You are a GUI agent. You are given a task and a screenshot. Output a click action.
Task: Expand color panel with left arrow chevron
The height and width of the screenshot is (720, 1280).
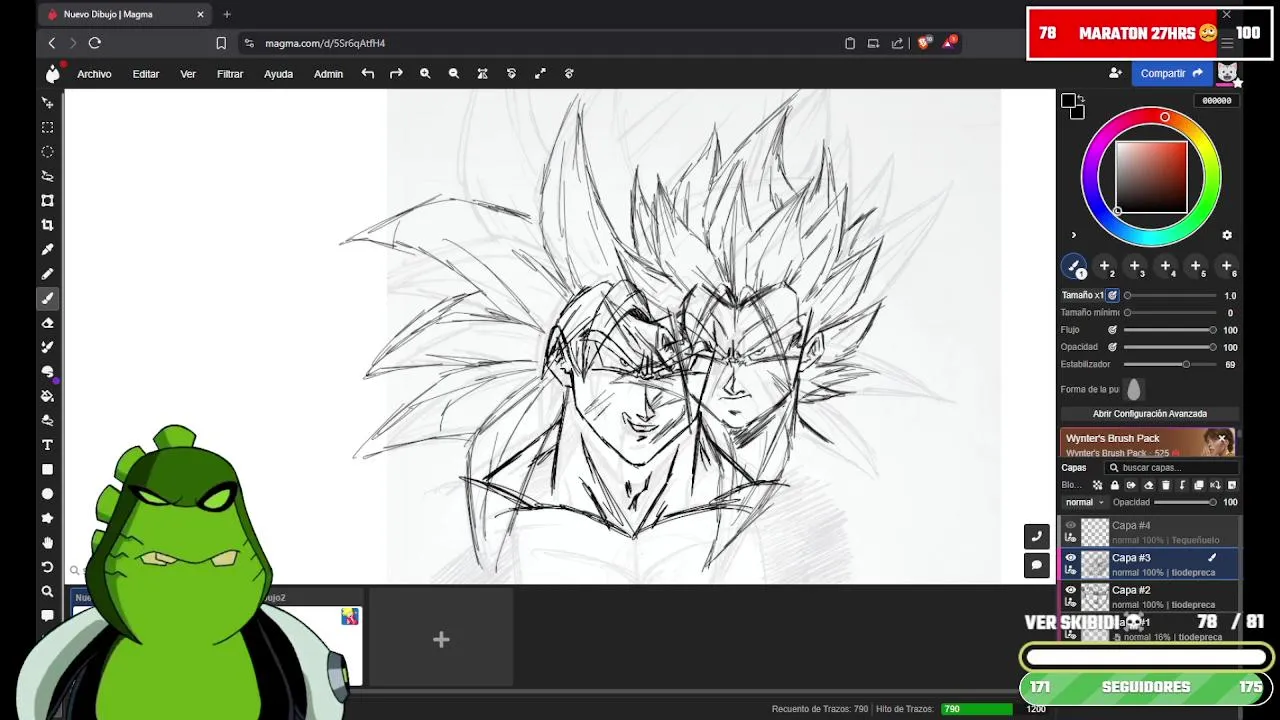pos(1074,236)
